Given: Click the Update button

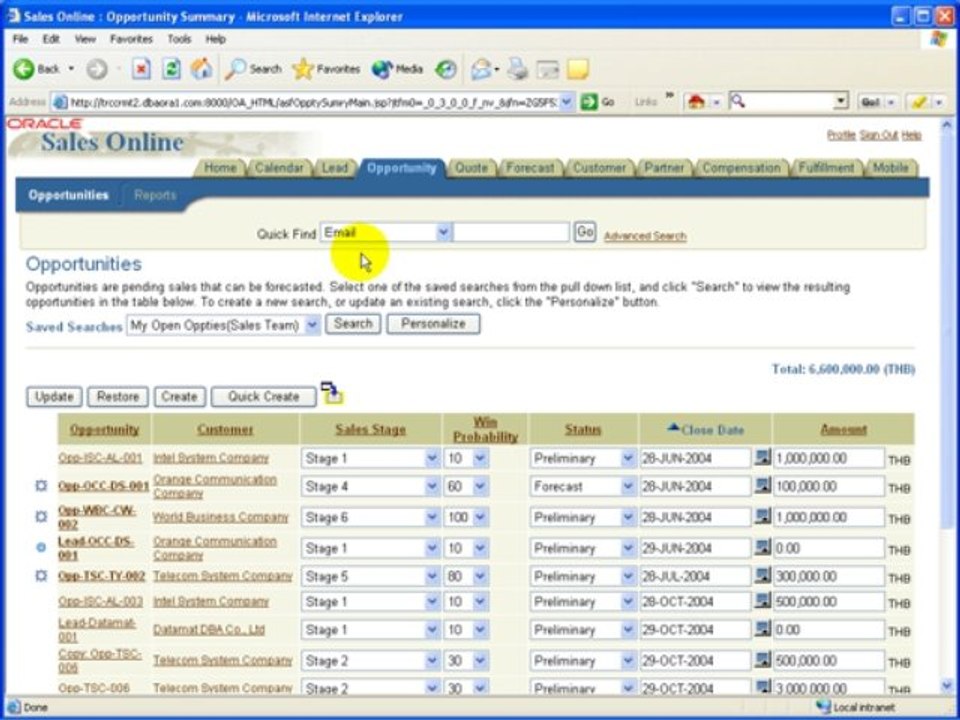Looking at the screenshot, I should pos(54,397).
